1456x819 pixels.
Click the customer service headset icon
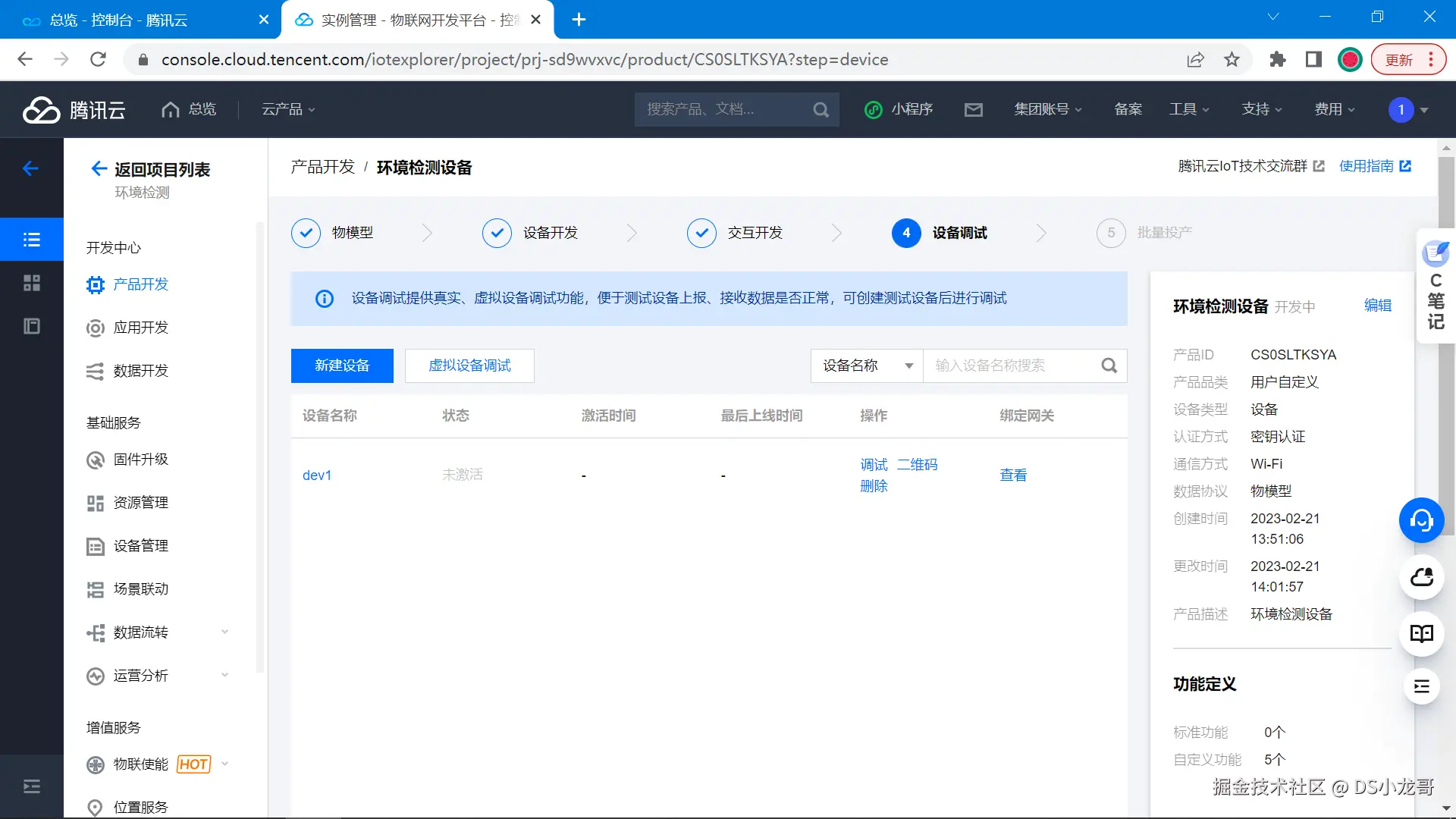(1421, 520)
